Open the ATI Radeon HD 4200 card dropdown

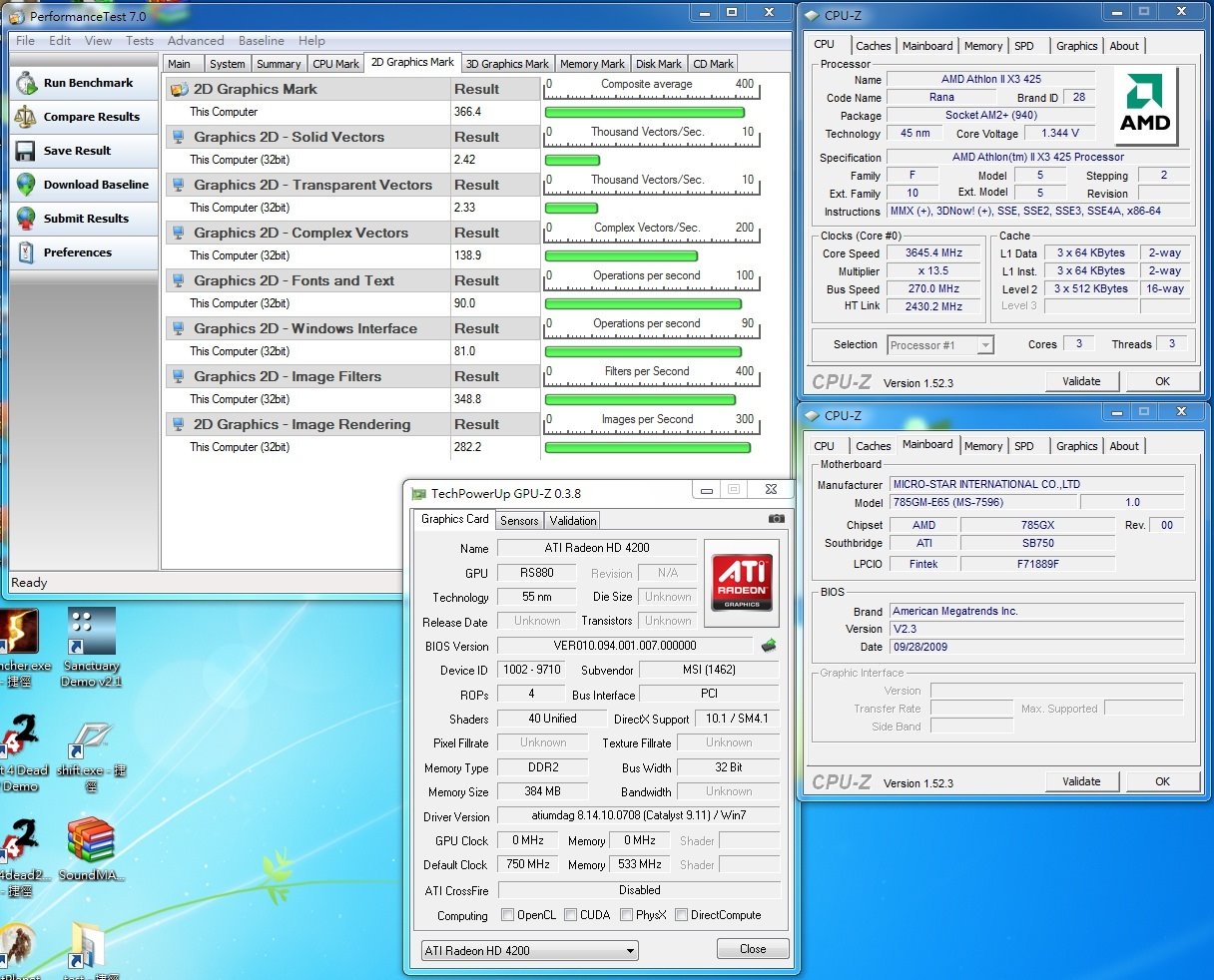[529, 951]
